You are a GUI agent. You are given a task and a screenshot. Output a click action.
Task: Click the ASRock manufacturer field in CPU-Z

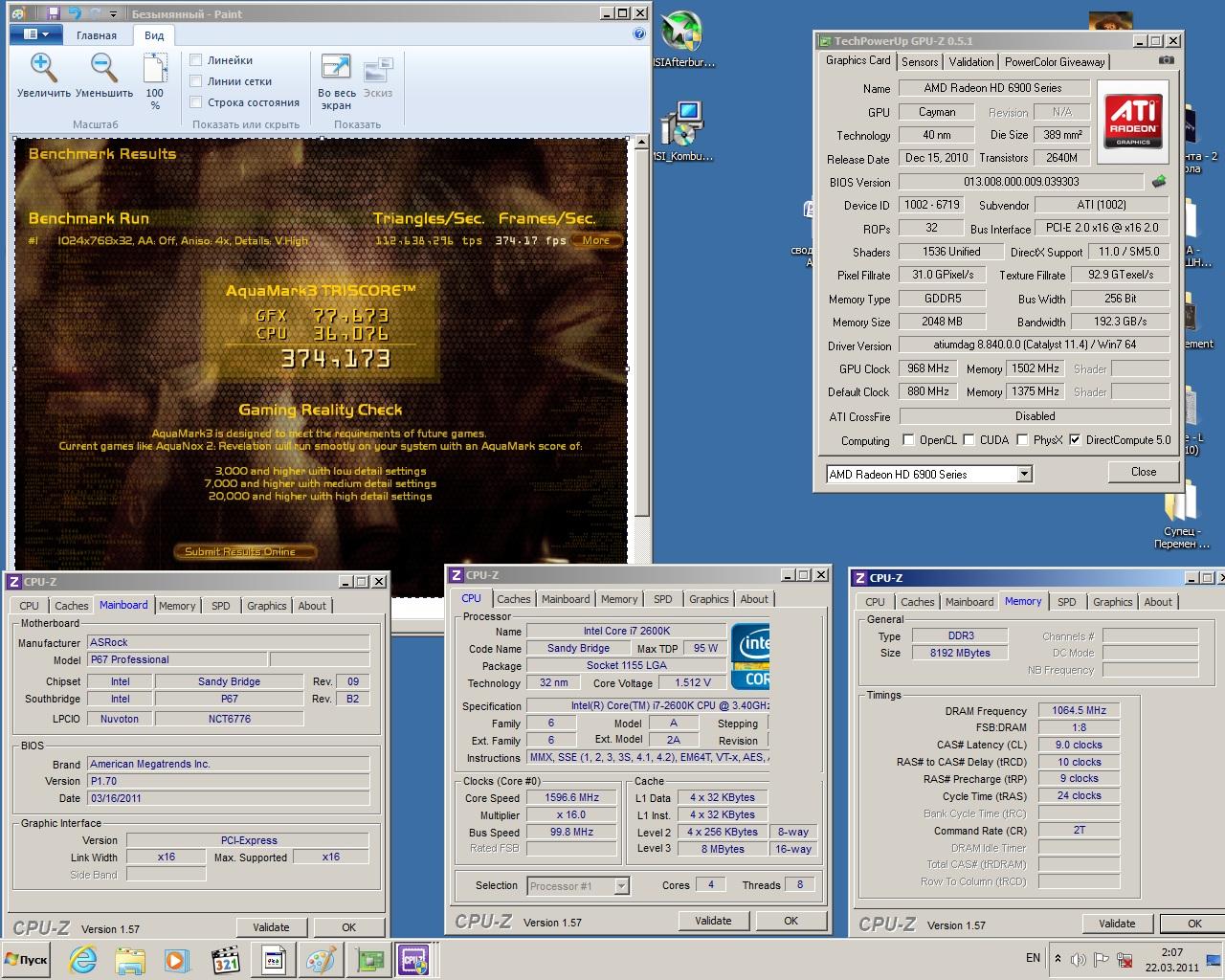(x=228, y=642)
